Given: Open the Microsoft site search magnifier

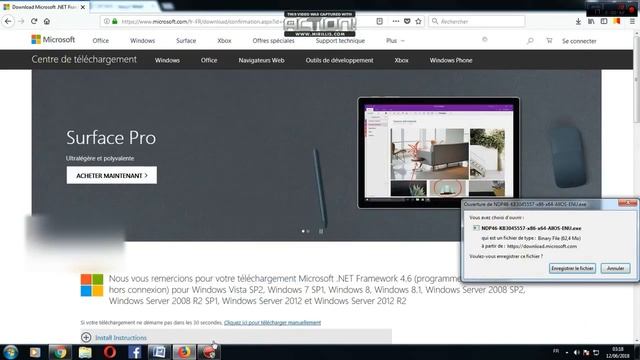Looking at the screenshot, I should click(x=530, y=41).
